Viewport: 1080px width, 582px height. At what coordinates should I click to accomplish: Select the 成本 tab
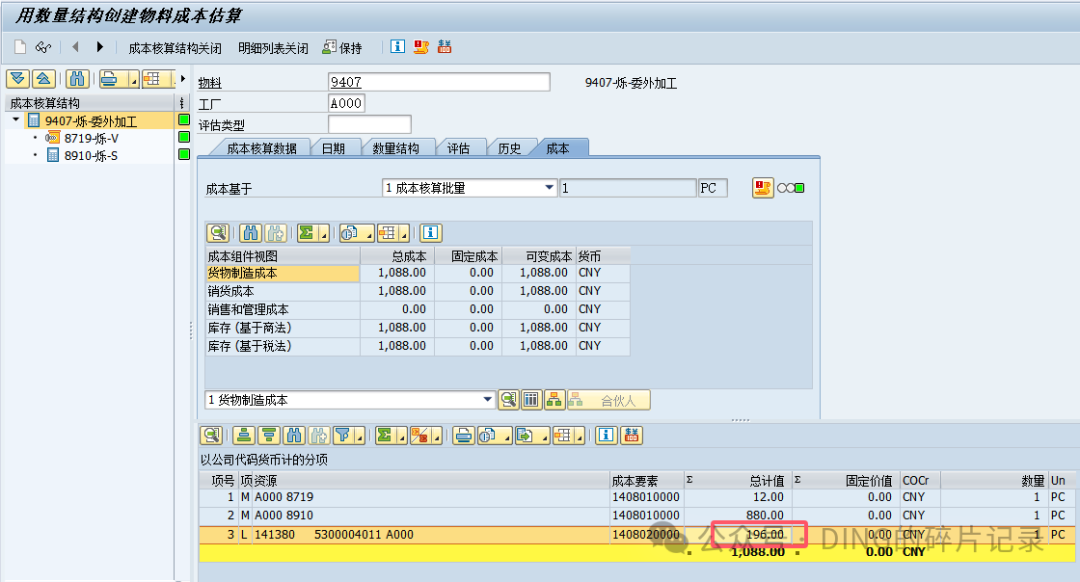tap(557, 148)
